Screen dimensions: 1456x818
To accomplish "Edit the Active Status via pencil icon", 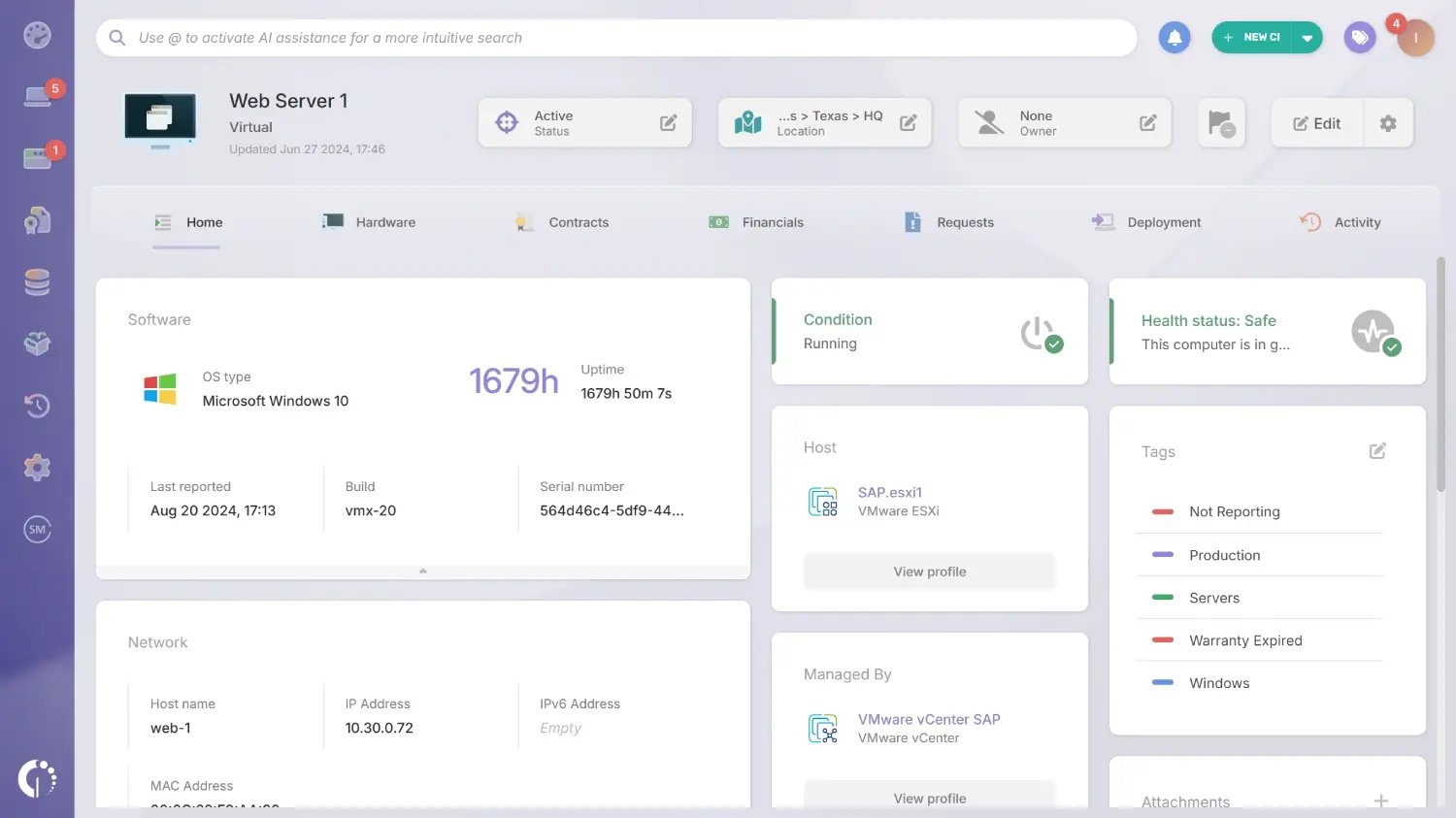I will [667, 122].
